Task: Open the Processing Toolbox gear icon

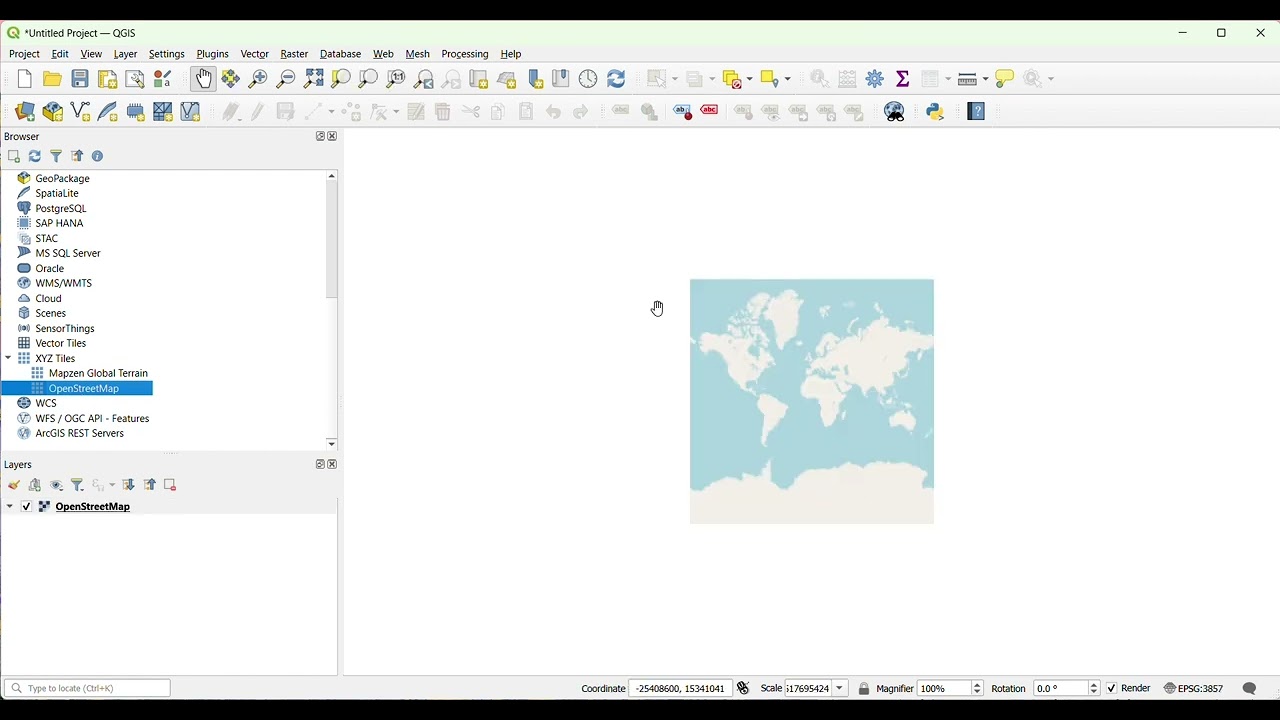Action: pyautogui.click(x=876, y=79)
